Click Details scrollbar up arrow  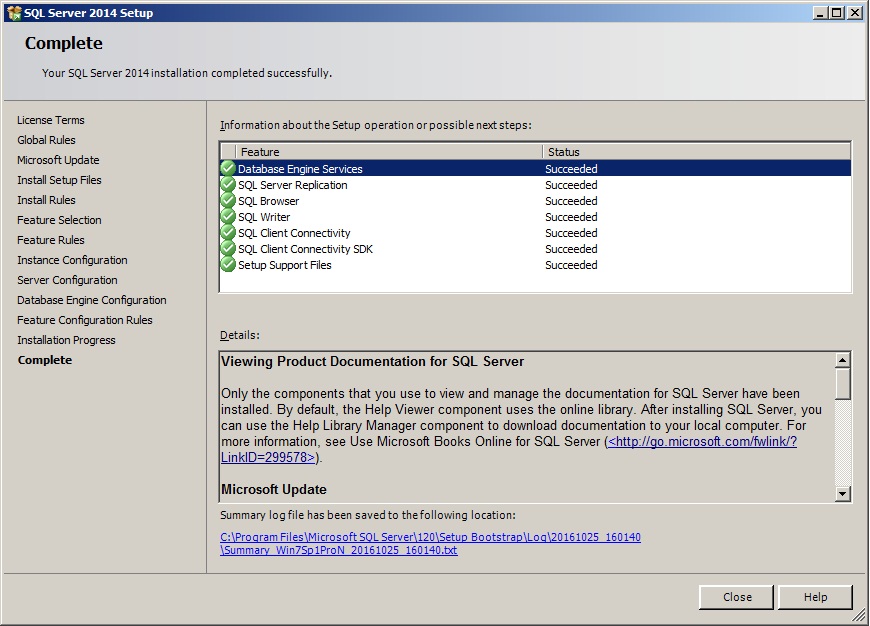point(842,360)
